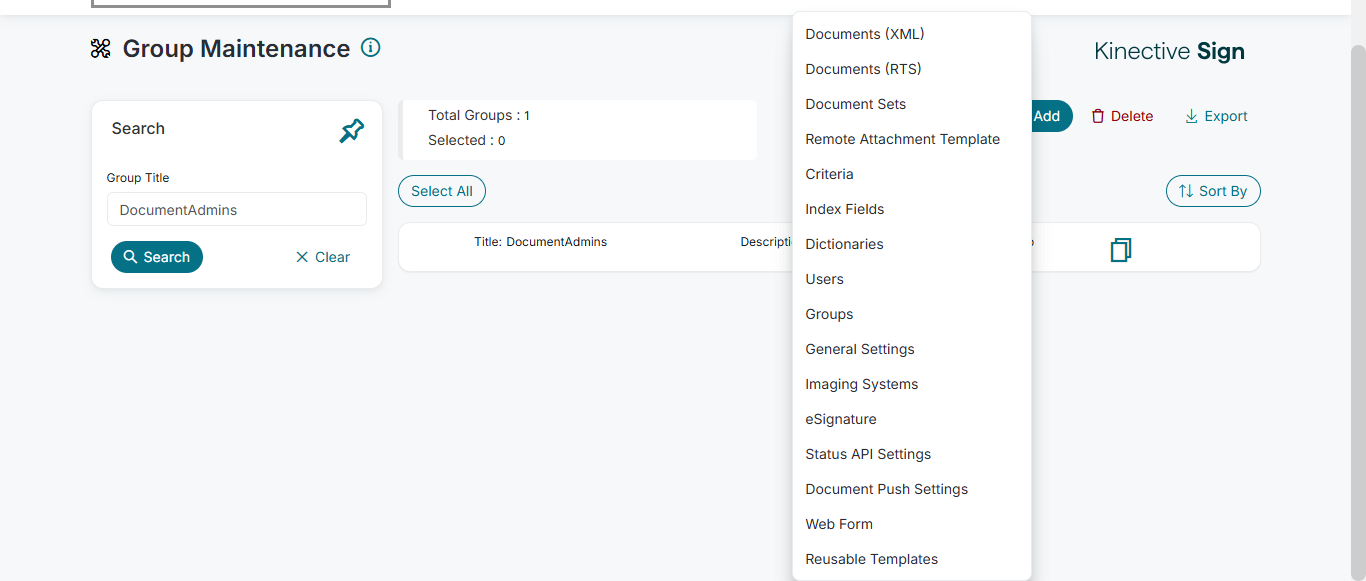Select Document Sets menu entry
Screen dimensions: 1366x581
point(856,104)
